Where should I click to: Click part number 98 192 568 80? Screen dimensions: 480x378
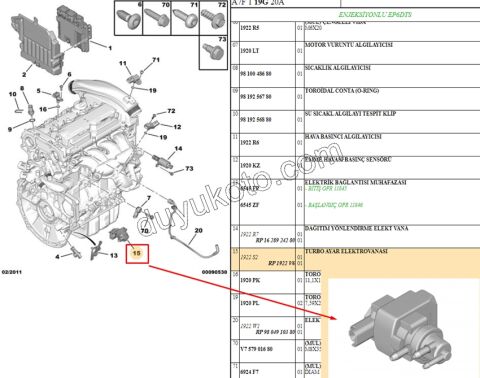click(256, 119)
